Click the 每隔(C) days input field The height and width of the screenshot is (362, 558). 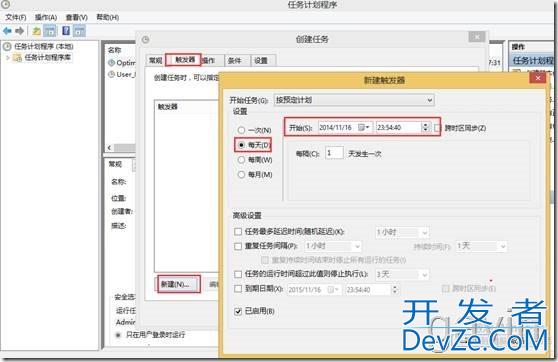pos(334,153)
